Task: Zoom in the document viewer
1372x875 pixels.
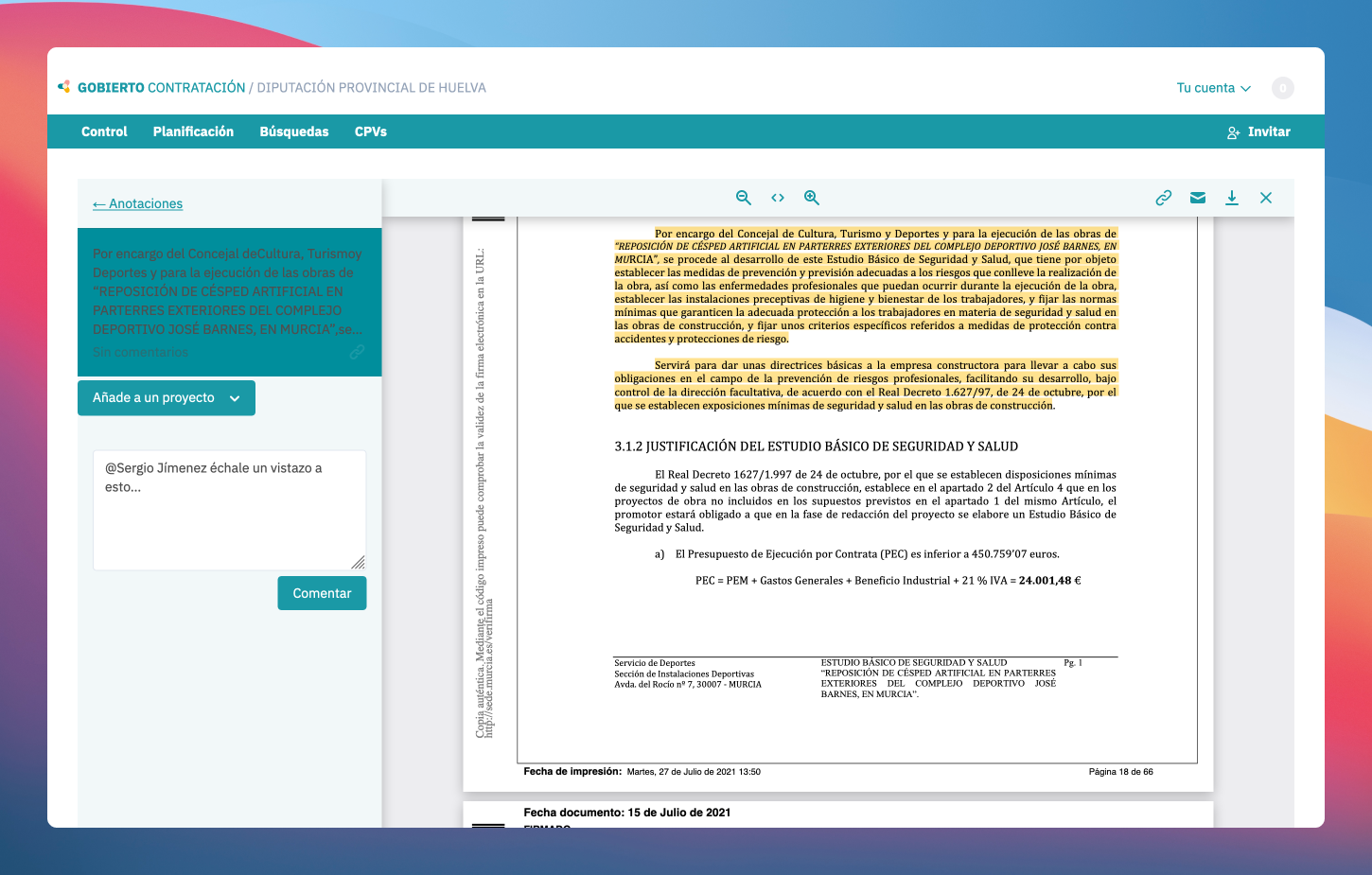Action: [812, 198]
